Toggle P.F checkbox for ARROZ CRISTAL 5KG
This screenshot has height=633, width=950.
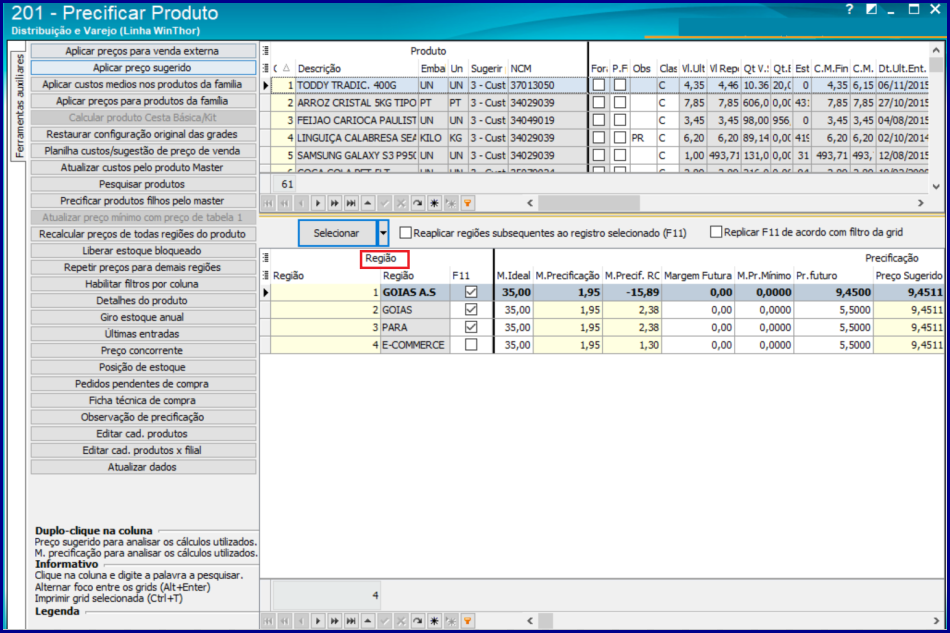click(x=620, y=103)
